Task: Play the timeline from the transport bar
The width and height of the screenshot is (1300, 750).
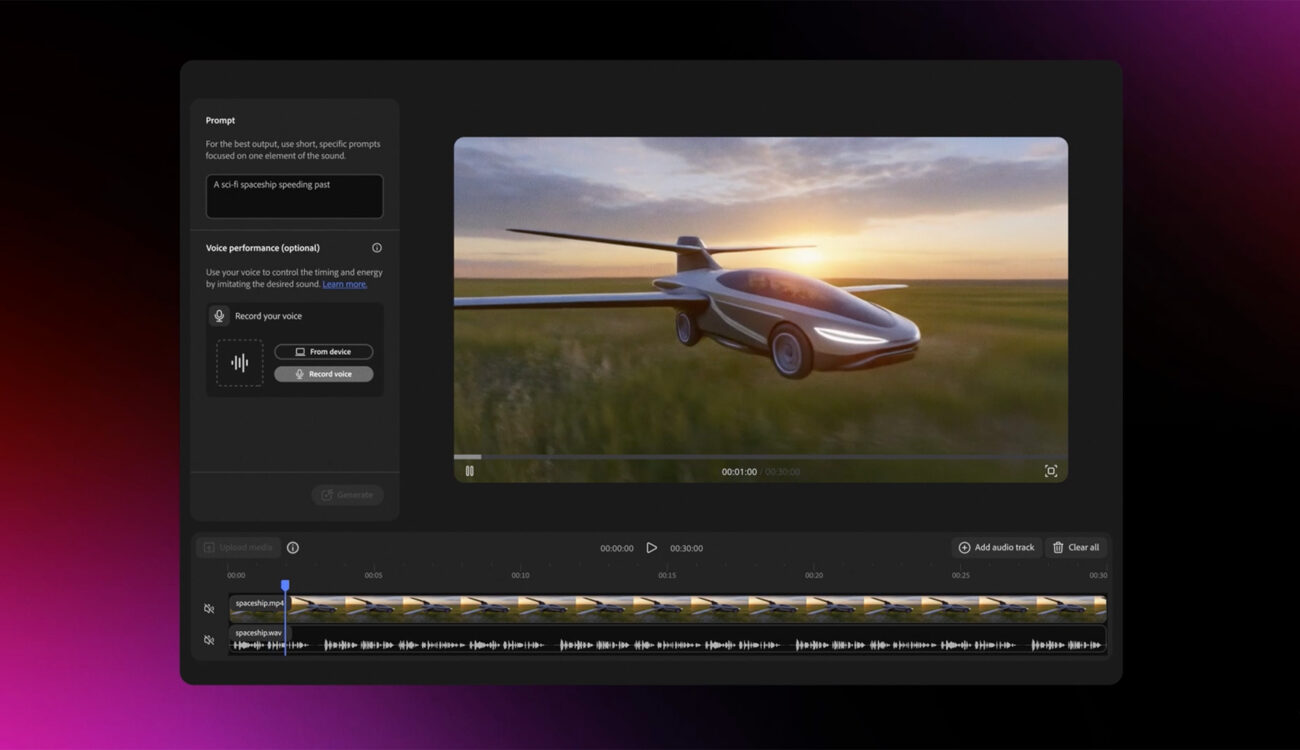Action: (x=652, y=548)
